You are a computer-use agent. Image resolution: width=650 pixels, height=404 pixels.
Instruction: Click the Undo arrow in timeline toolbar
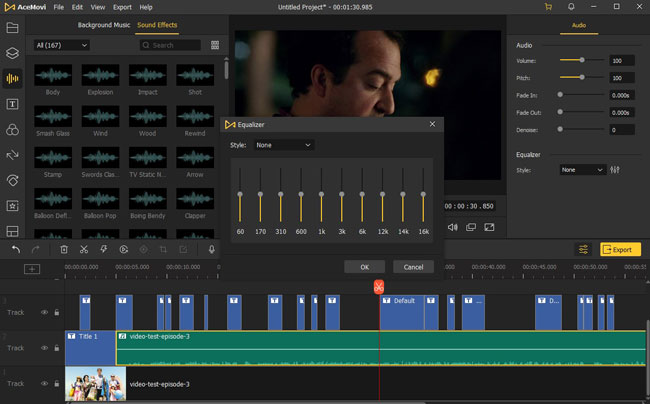coord(16,249)
